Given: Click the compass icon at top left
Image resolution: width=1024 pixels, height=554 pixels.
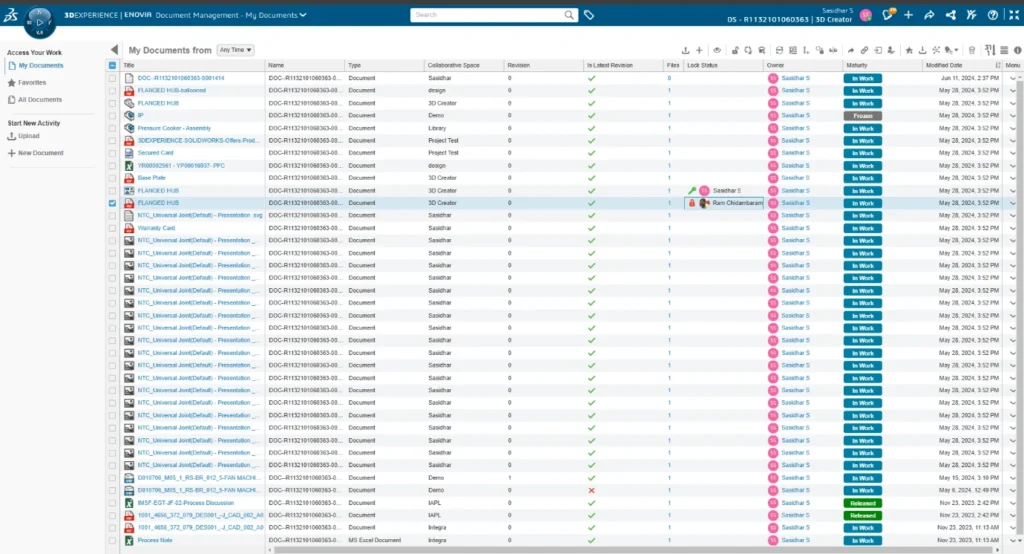Looking at the screenshot, I should click(39, 22).
